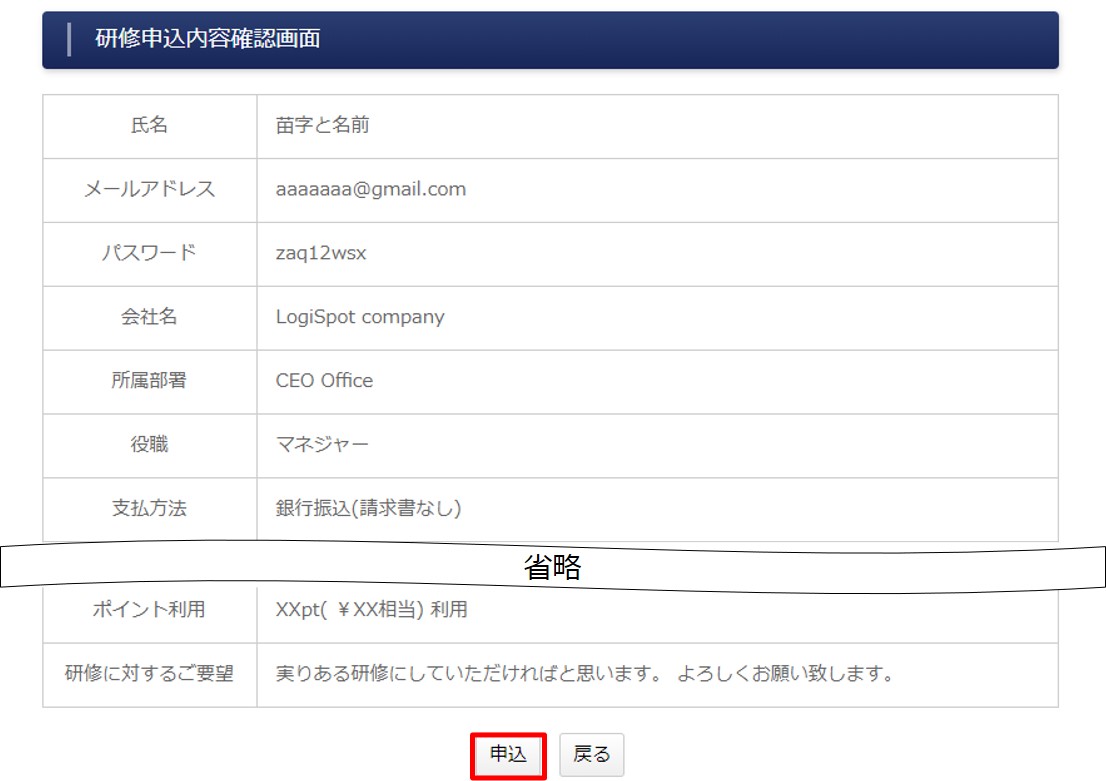Click the department value CEO Office
The image size is (1106, 781).
324,381
